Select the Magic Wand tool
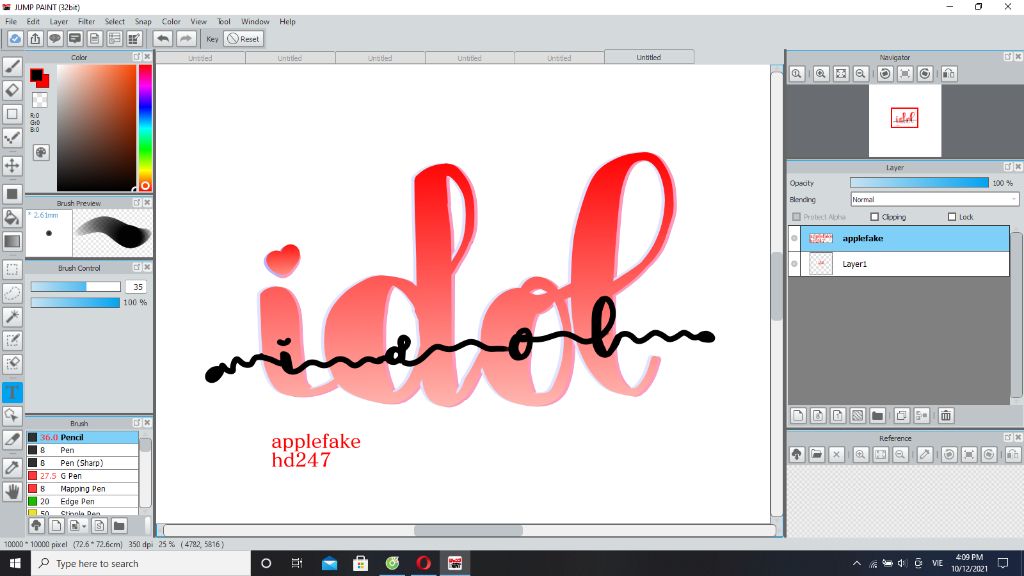This screenshot has width=1024, height=576. pyautogui.click(x=12, y=317)
